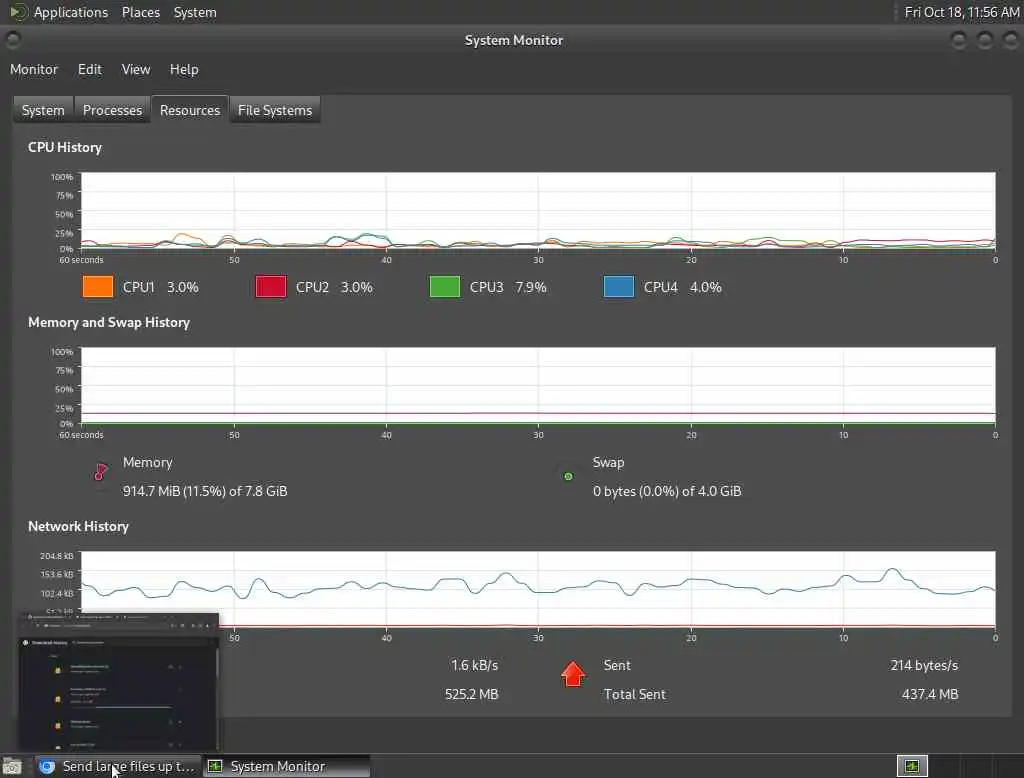Click the CPU History heading
The width and height of the screenshot is (1024, 778).
click(x=65, y=147)
